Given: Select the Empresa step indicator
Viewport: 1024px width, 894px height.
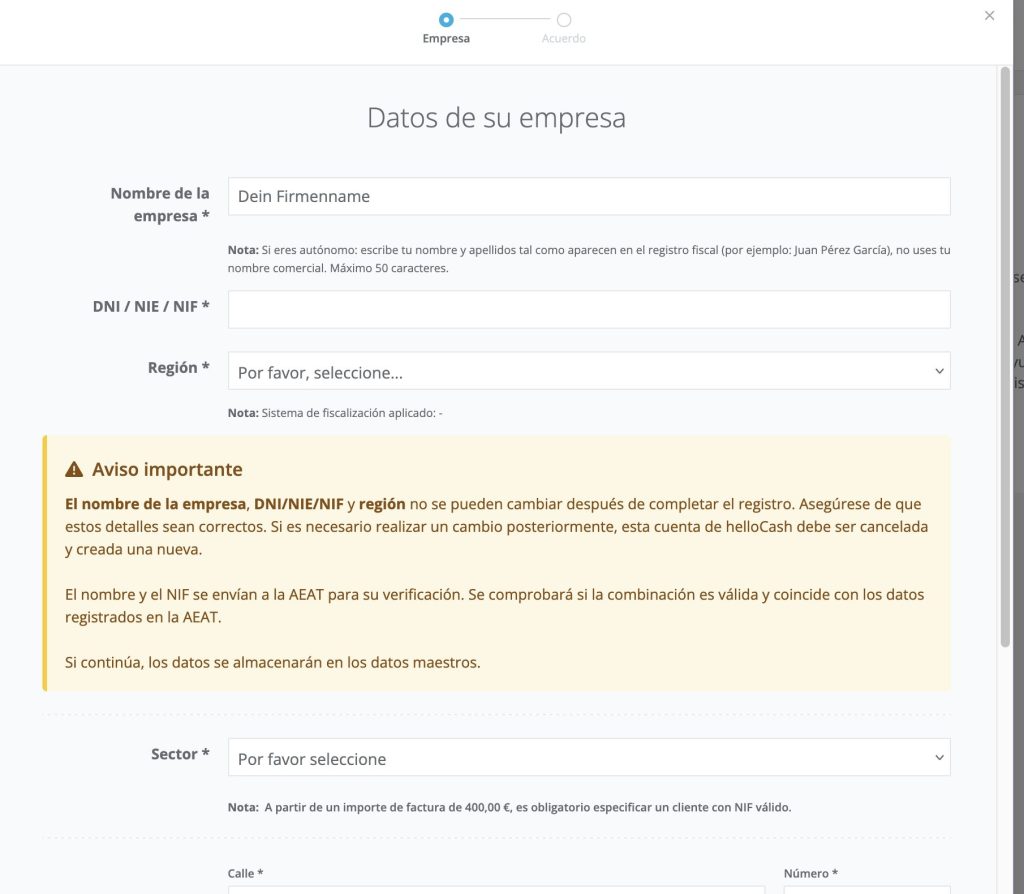Looking at the screenshot, I should pyautogui.click(x=446, y=20).
